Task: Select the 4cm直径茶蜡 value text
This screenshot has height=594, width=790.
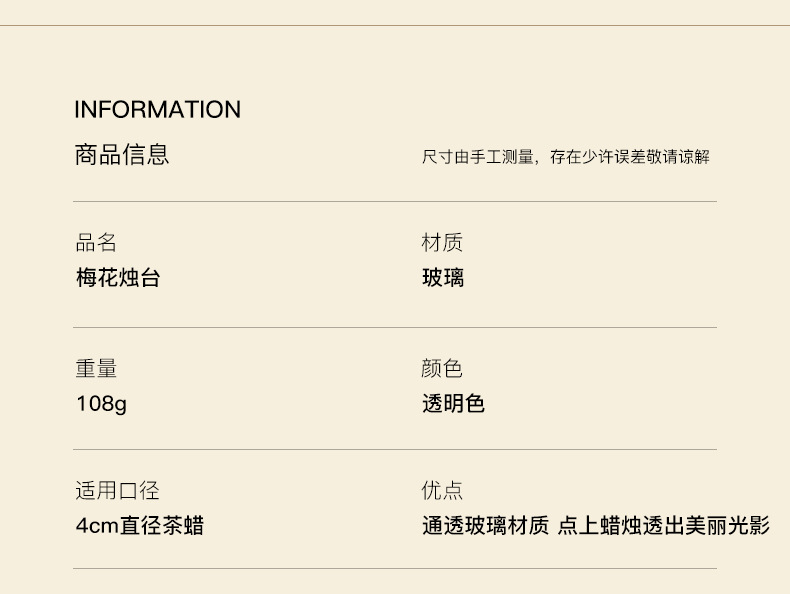Action: [139, 526]
